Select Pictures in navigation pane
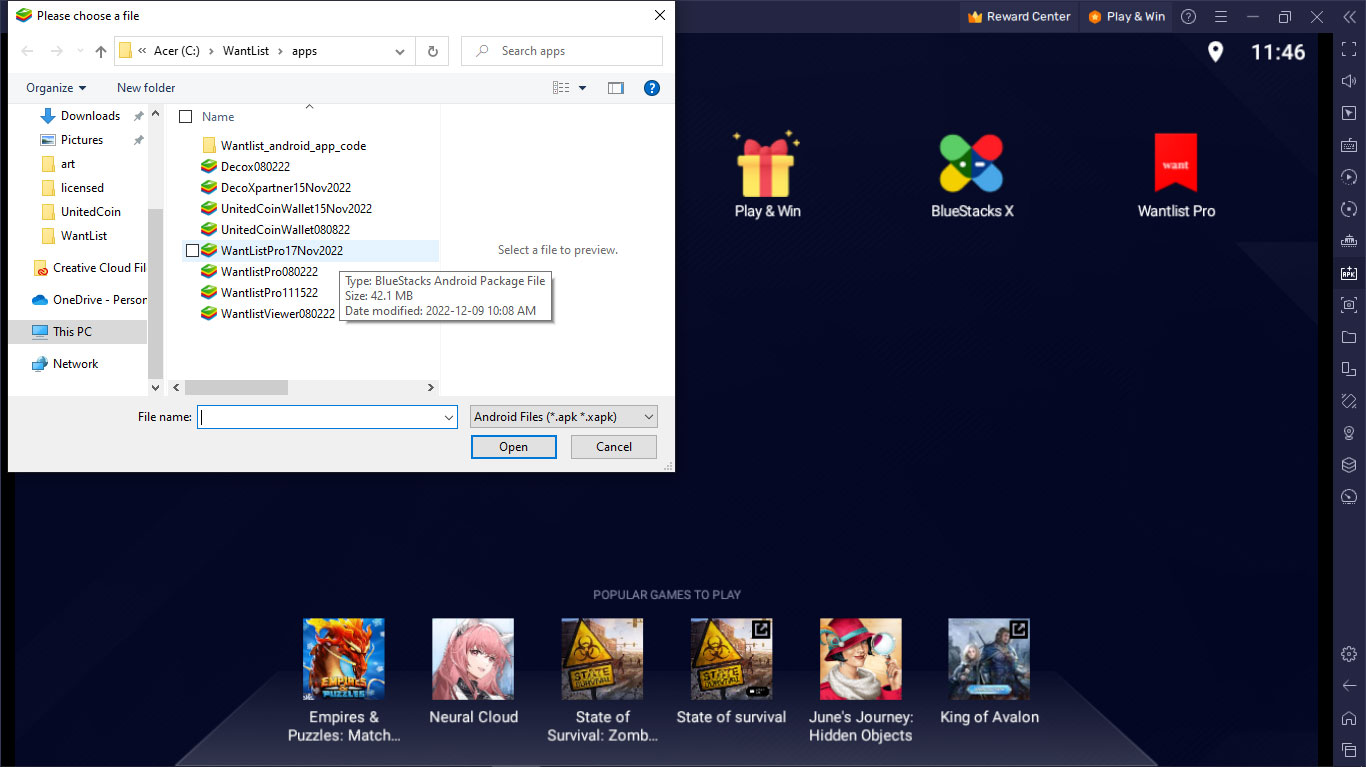The image size is (1366, 767). coord(82,140)
